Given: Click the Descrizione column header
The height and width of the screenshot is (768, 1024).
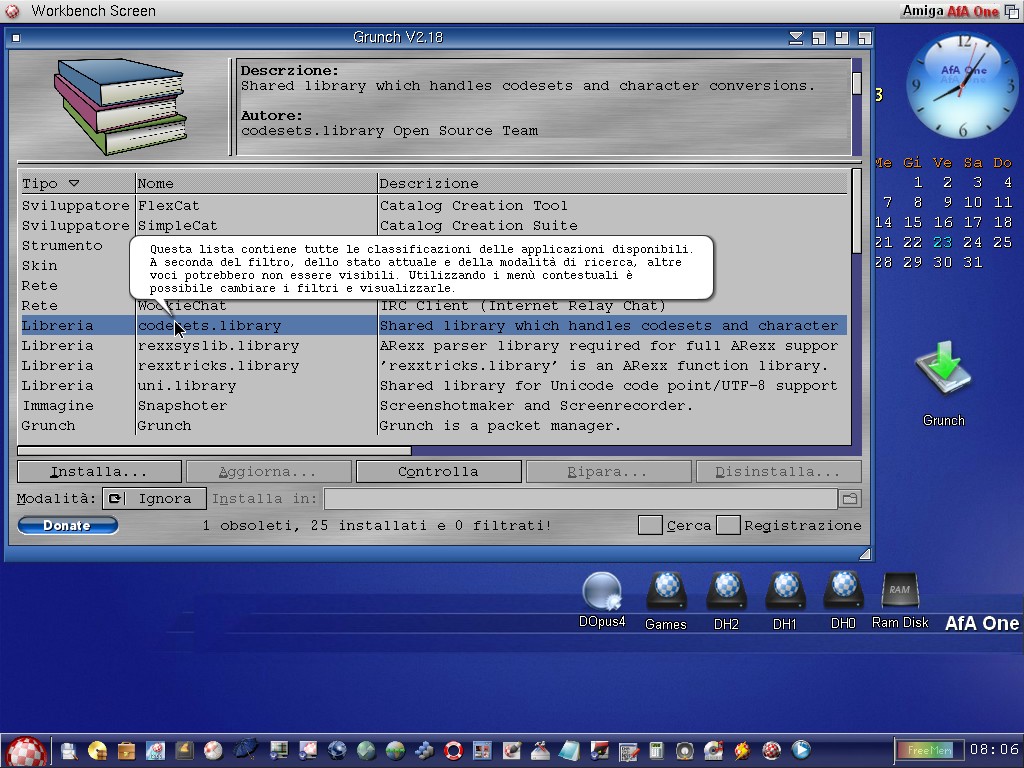Looking at the screenshot, I should click(x=612, y=183).
